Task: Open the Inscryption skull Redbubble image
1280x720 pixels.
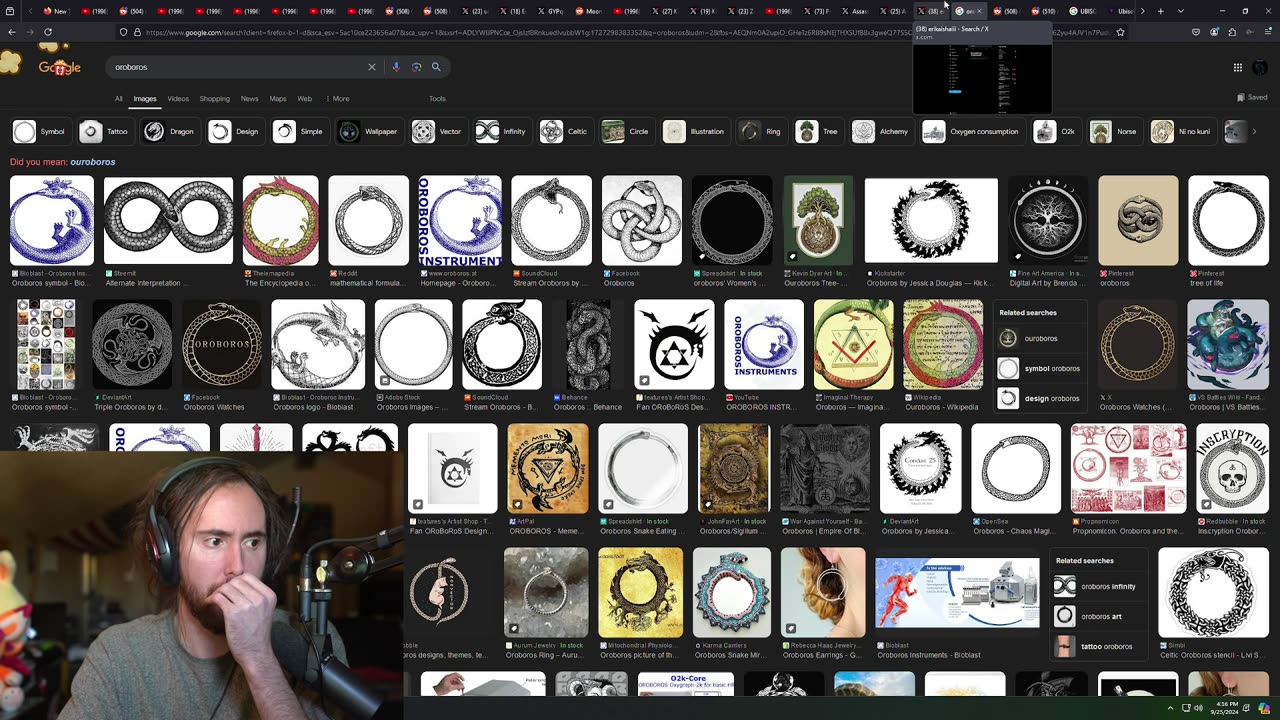Action: pyautogui.click(x=1233, y=469)
